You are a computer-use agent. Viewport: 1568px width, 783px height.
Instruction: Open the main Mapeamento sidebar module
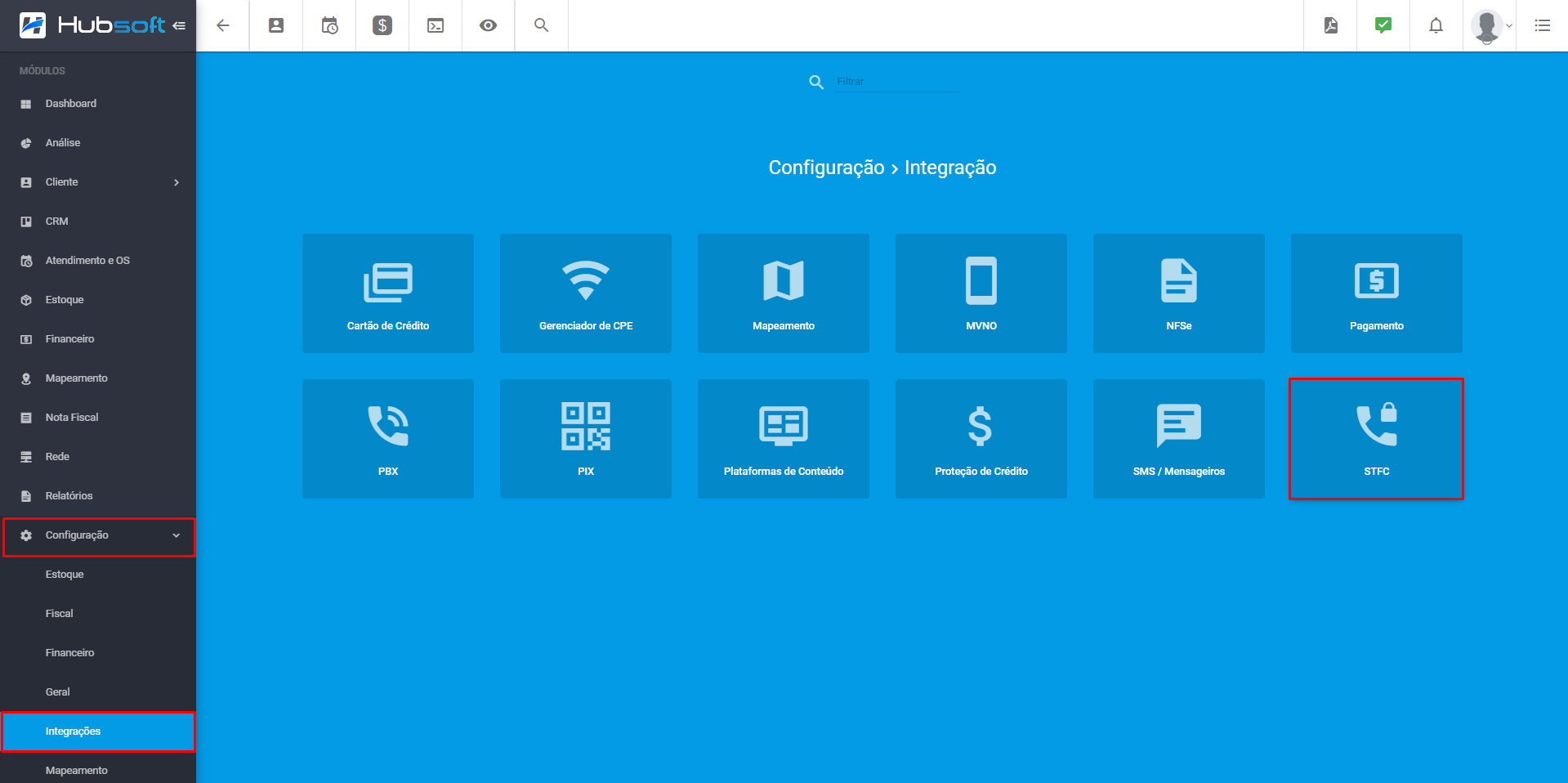pyautogui.click(x=98, y=378)
